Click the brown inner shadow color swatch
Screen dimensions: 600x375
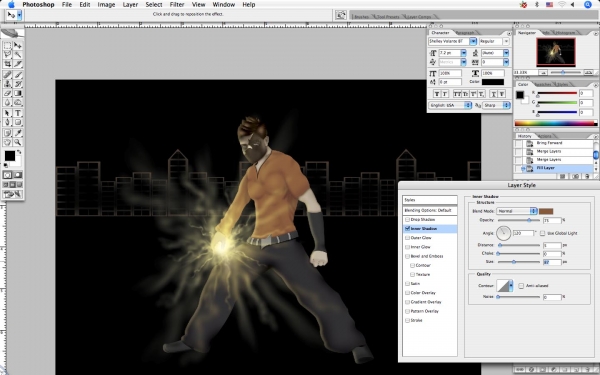(x=546, y=211)
